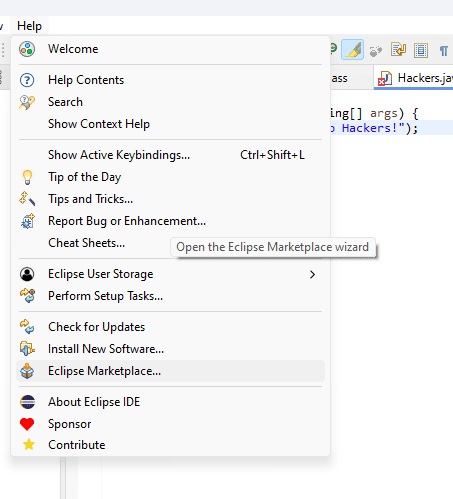
Task: Click the Tips and Tricks wand icon
Action: tap(27, 199)
